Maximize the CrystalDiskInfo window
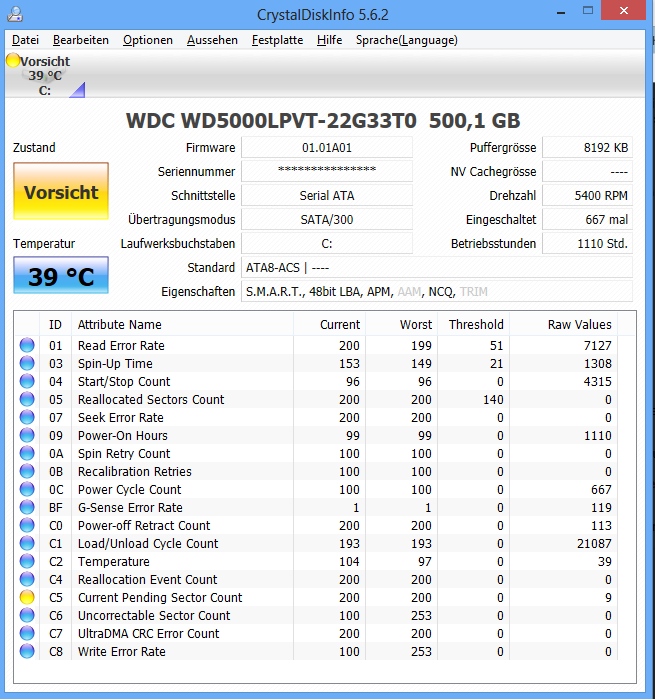The height and width of the screenshot is (699, 655). (588, 11)
